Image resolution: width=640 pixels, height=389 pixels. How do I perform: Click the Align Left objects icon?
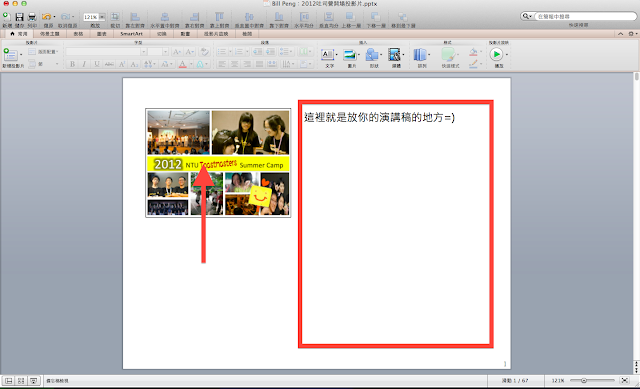click(135, 16)
